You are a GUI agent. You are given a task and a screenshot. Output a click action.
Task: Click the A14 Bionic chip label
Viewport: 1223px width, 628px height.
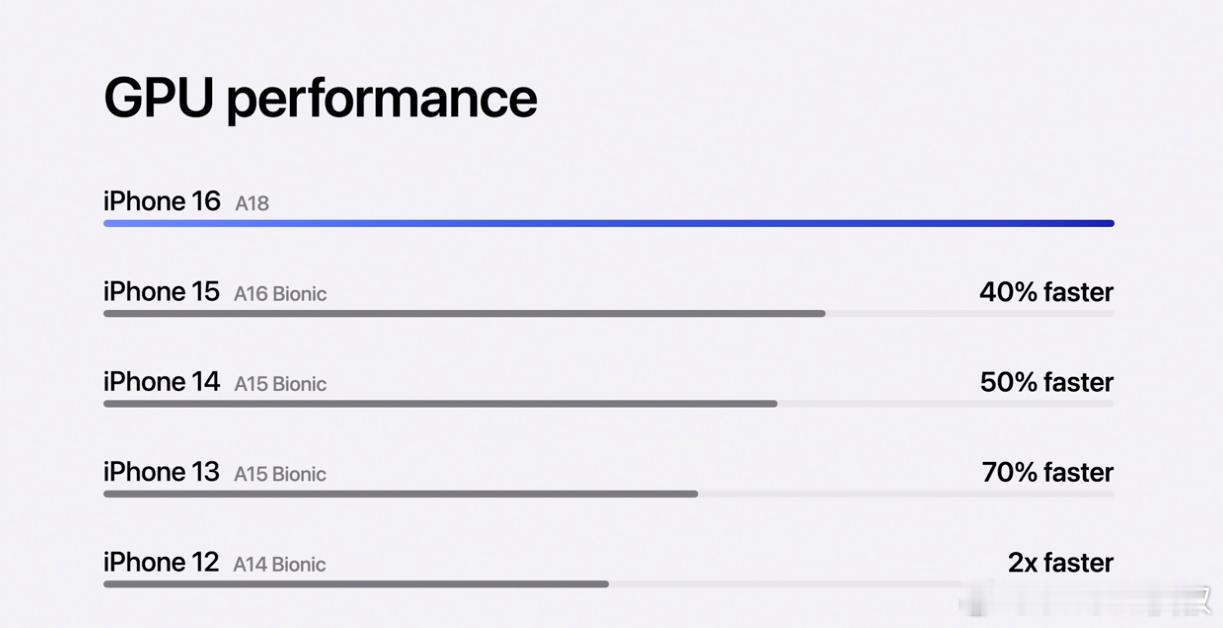[280, 564]
